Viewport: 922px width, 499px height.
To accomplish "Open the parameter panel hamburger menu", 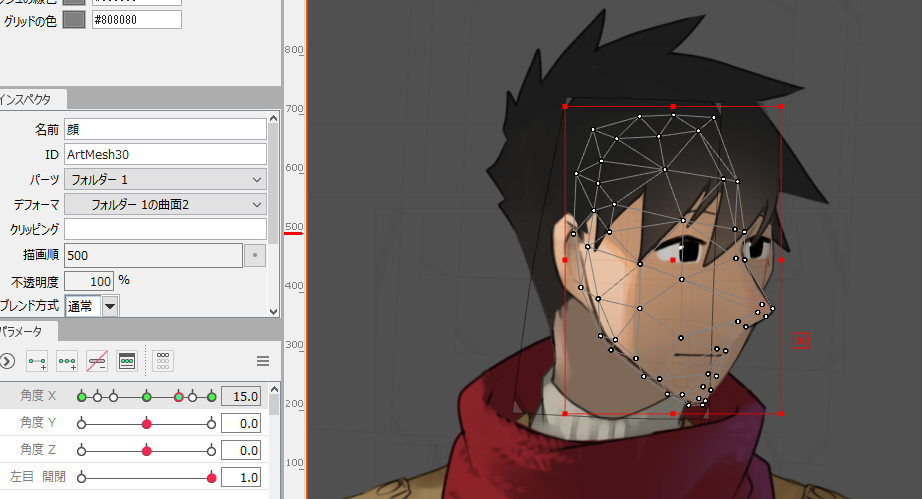I will point(263,361).
